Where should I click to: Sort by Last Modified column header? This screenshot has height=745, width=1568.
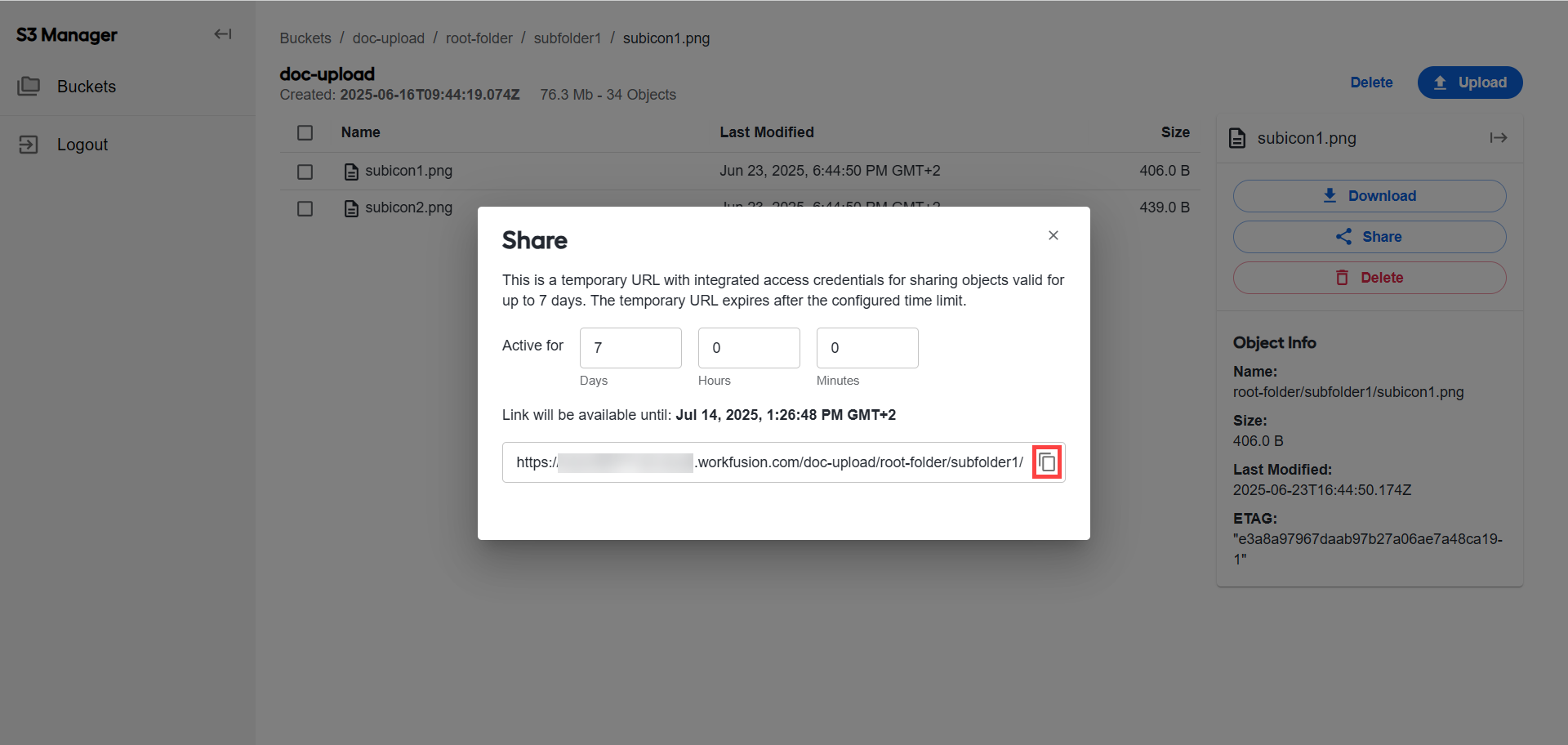(767, 132)
